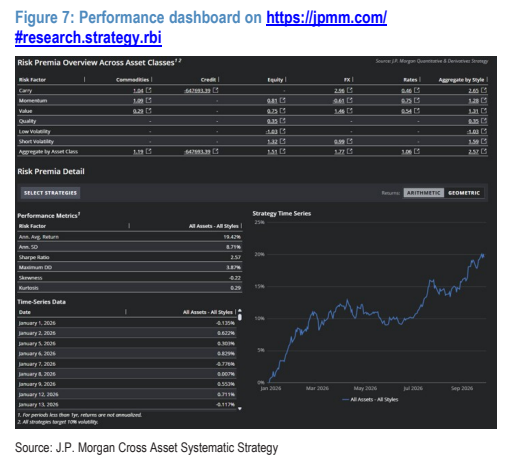Click the pop-out icon beside Carry Rates 0.46
Viewport: 511px width, 462px height.
click(417, 90)
